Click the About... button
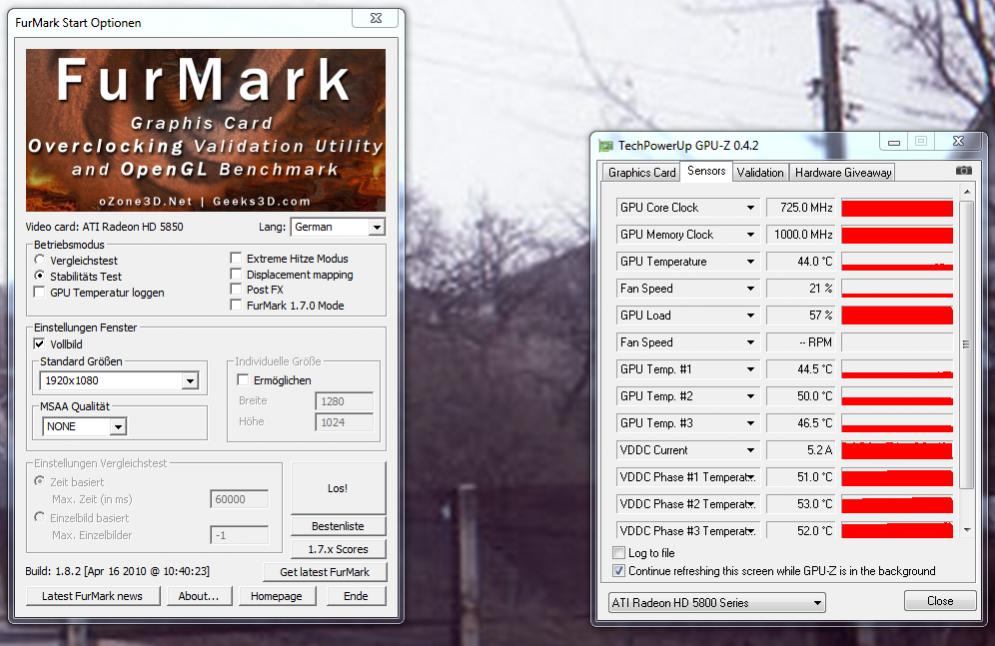 (x=199, y=596)
